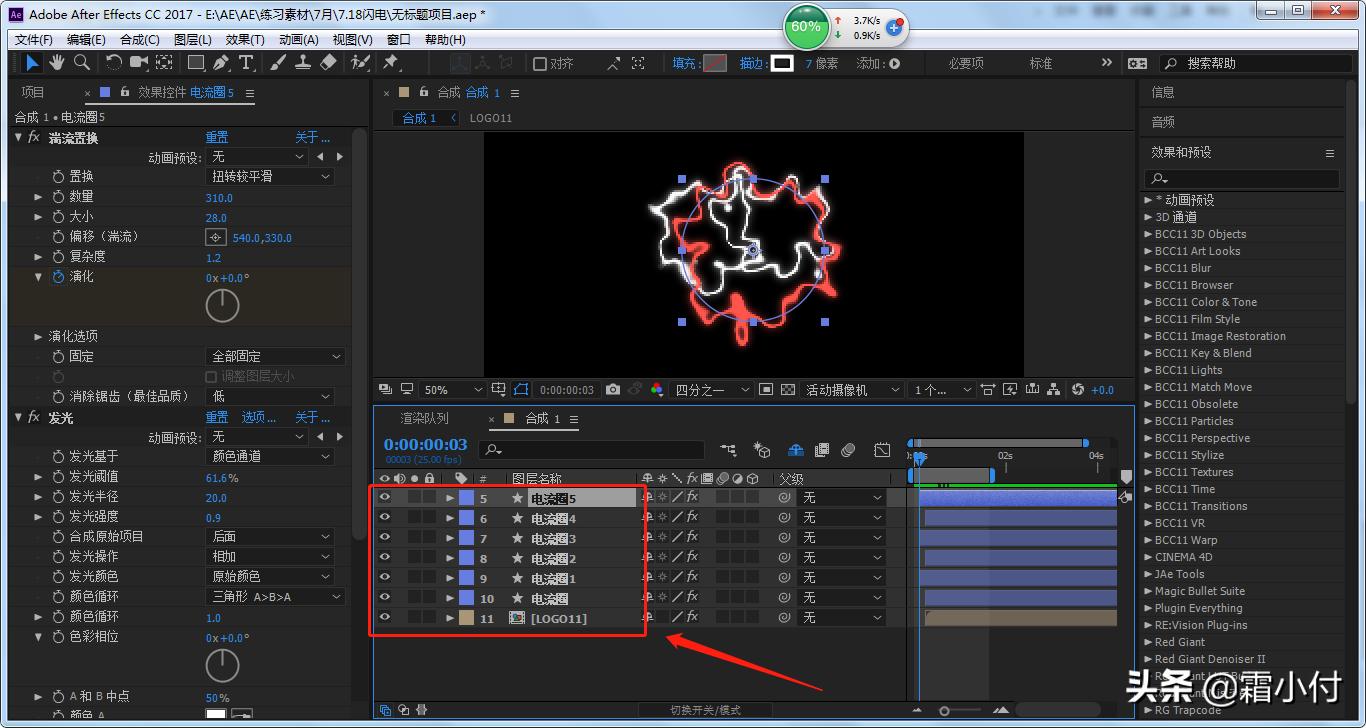Choose the horizontal Type tool
The height and width of the screenshot is (728, 1366).
coord(246,63)
